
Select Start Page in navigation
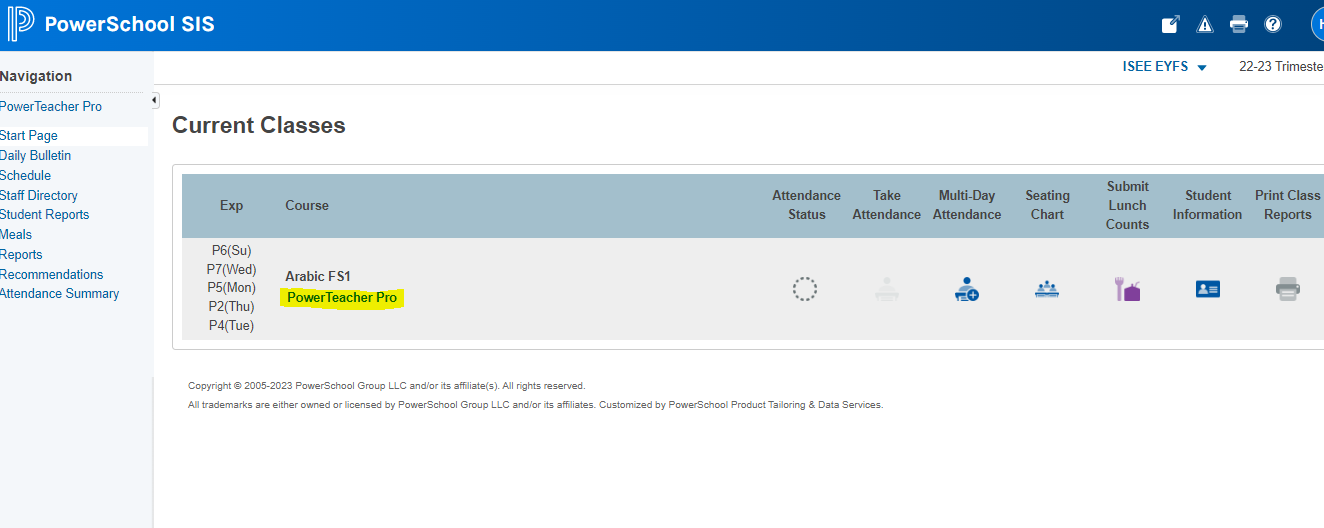tap(29, 136)
